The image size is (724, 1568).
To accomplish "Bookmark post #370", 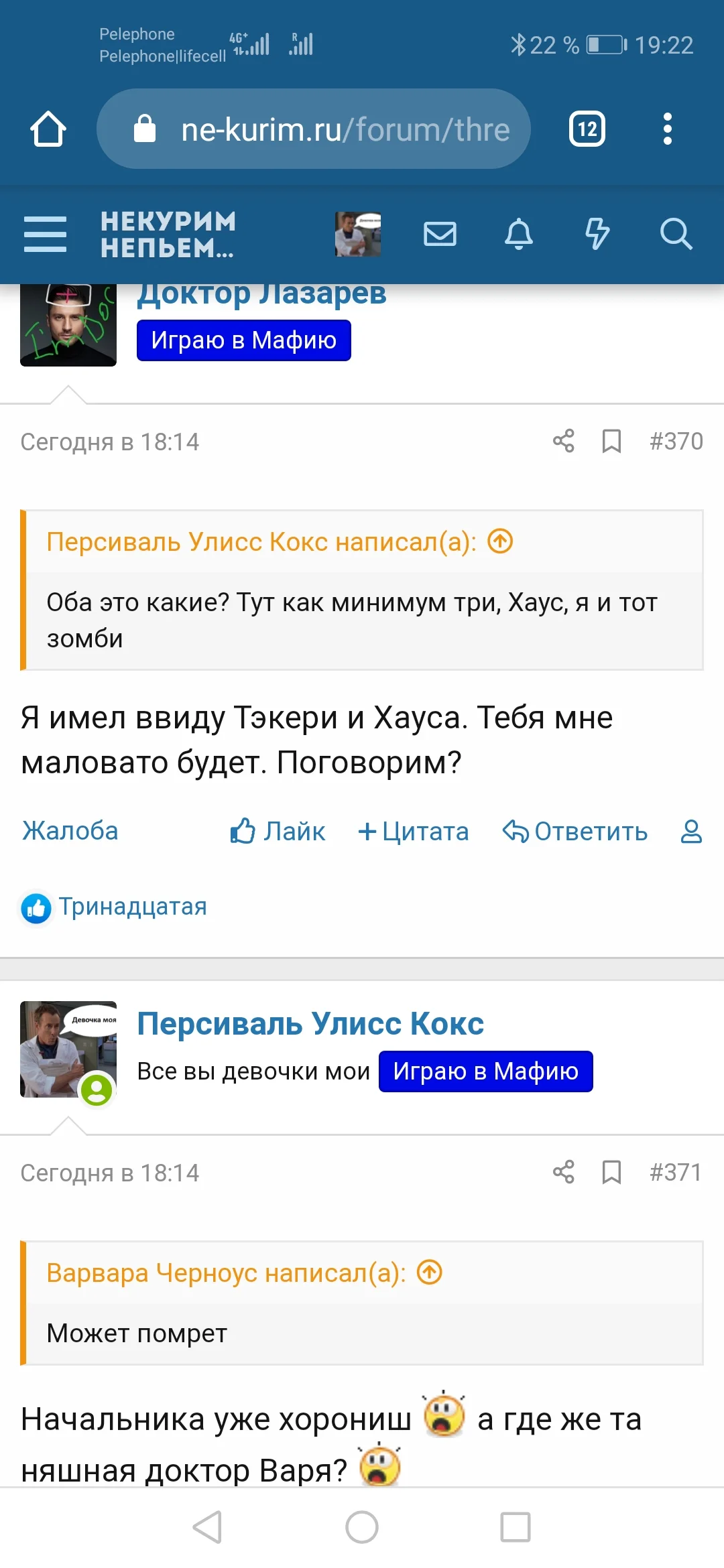I will point(611,441).
